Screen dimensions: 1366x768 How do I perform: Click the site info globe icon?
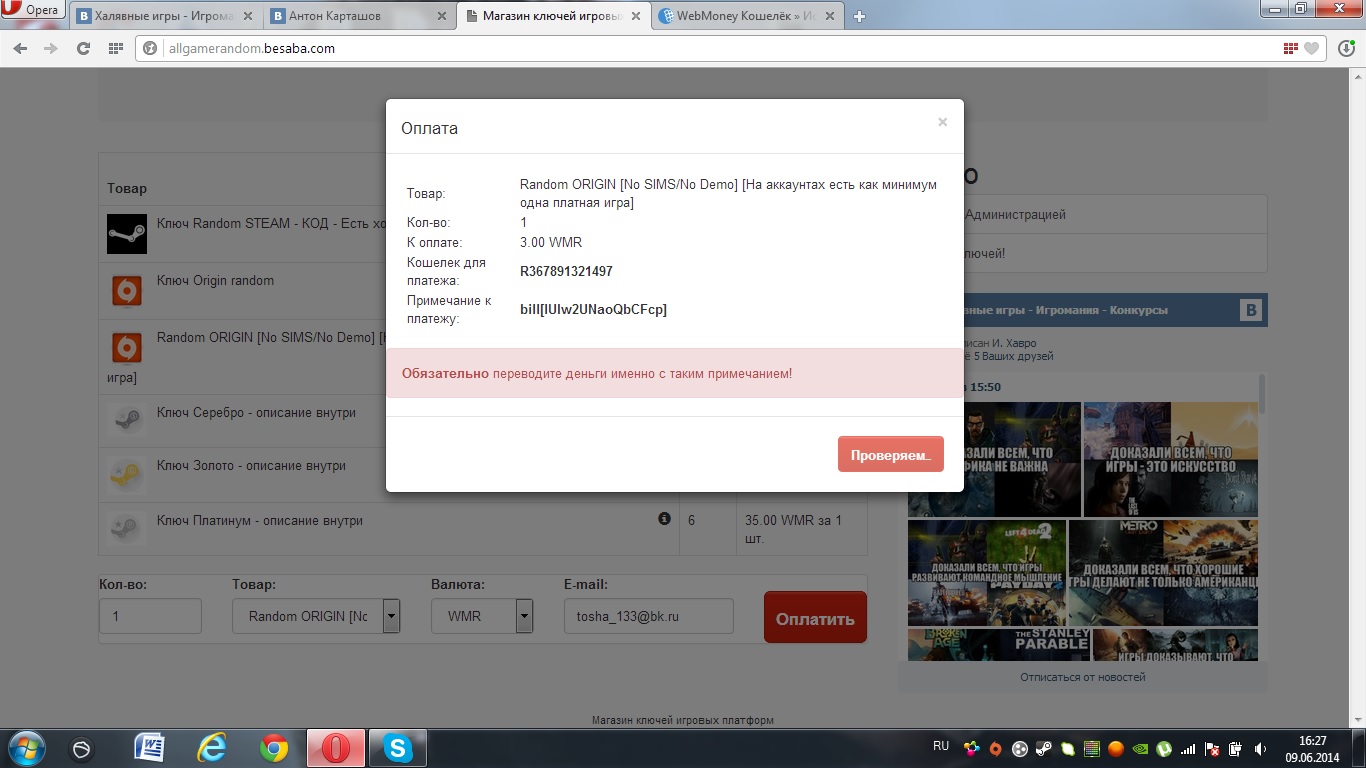[x=150, y=48]
